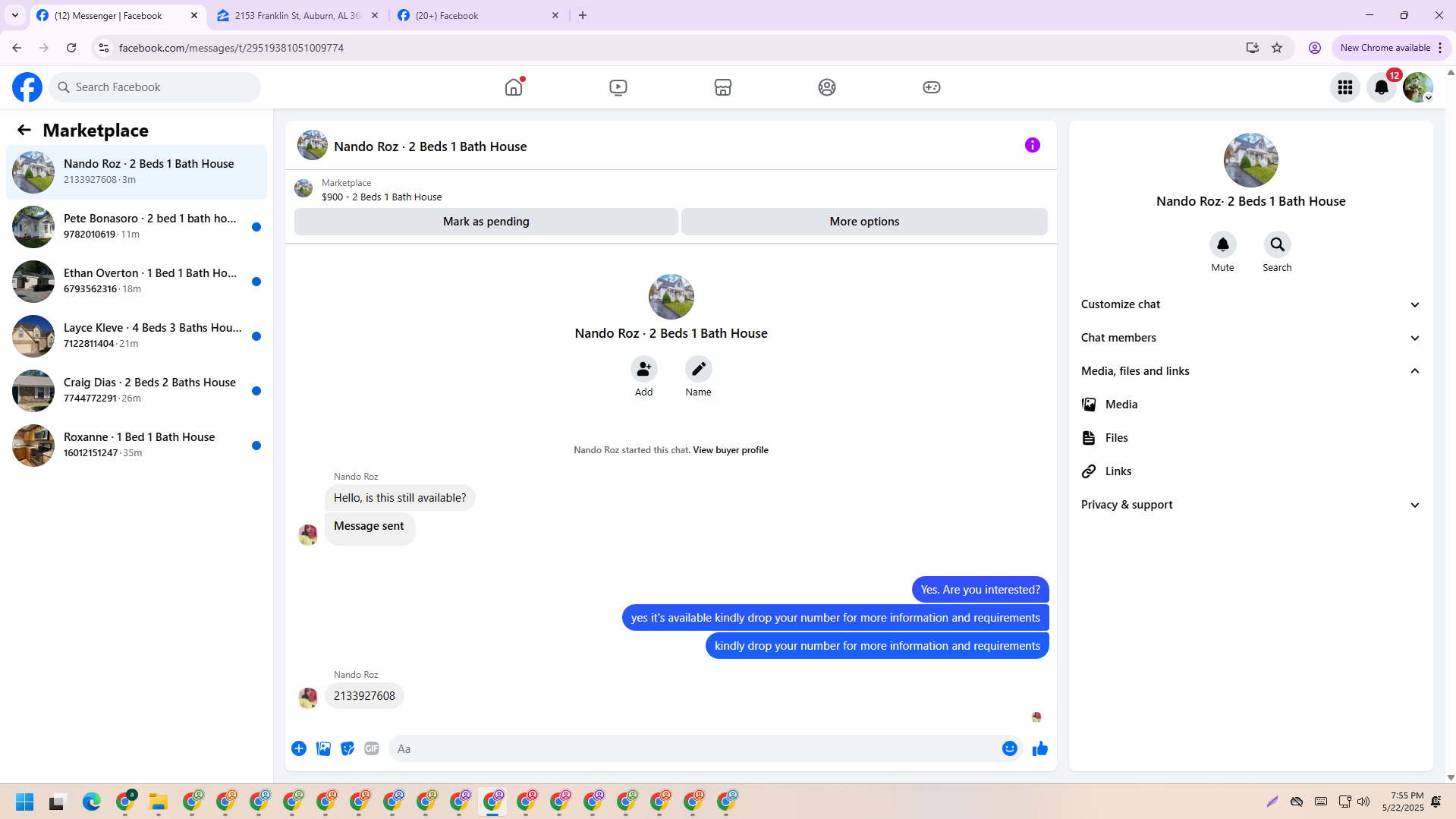The width and height of the screenshot is (1456, 819).
Task: Open Links in the chat details
Action: point(1251,471)
